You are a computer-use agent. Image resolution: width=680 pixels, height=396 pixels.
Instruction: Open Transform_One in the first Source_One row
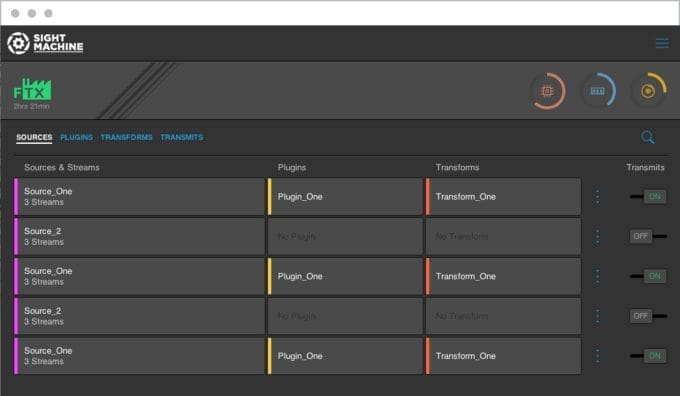(503, 196)
